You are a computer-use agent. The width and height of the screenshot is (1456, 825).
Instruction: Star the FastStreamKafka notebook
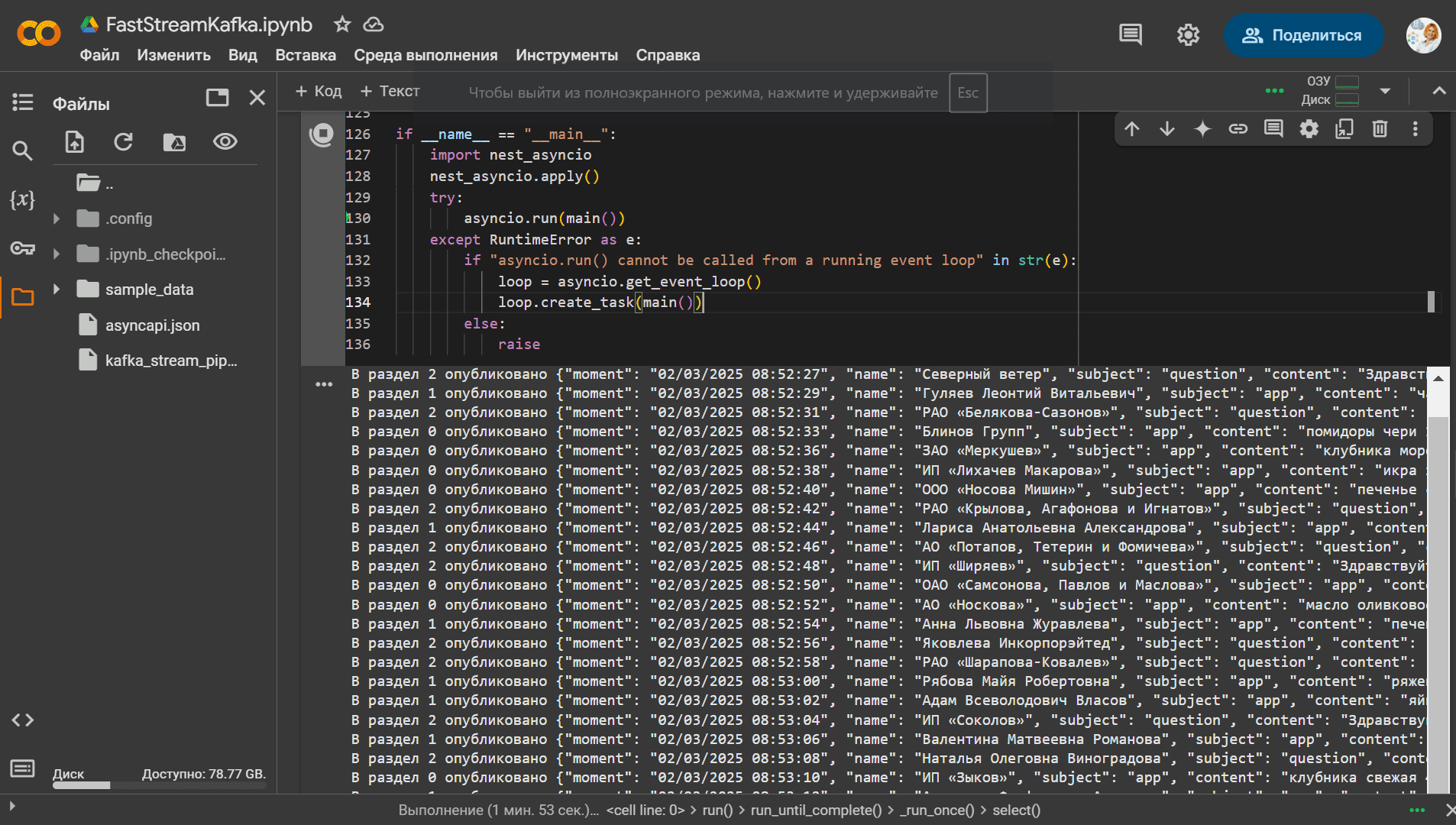click(x=342, y=24)
